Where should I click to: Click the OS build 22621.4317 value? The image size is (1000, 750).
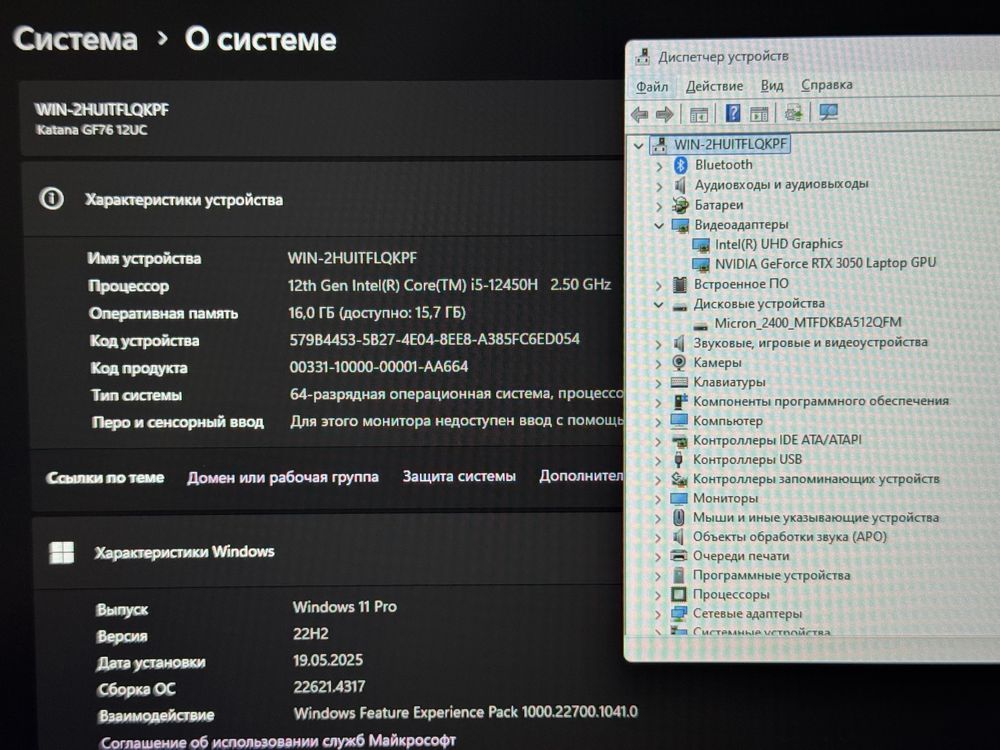tap(329, 687)
